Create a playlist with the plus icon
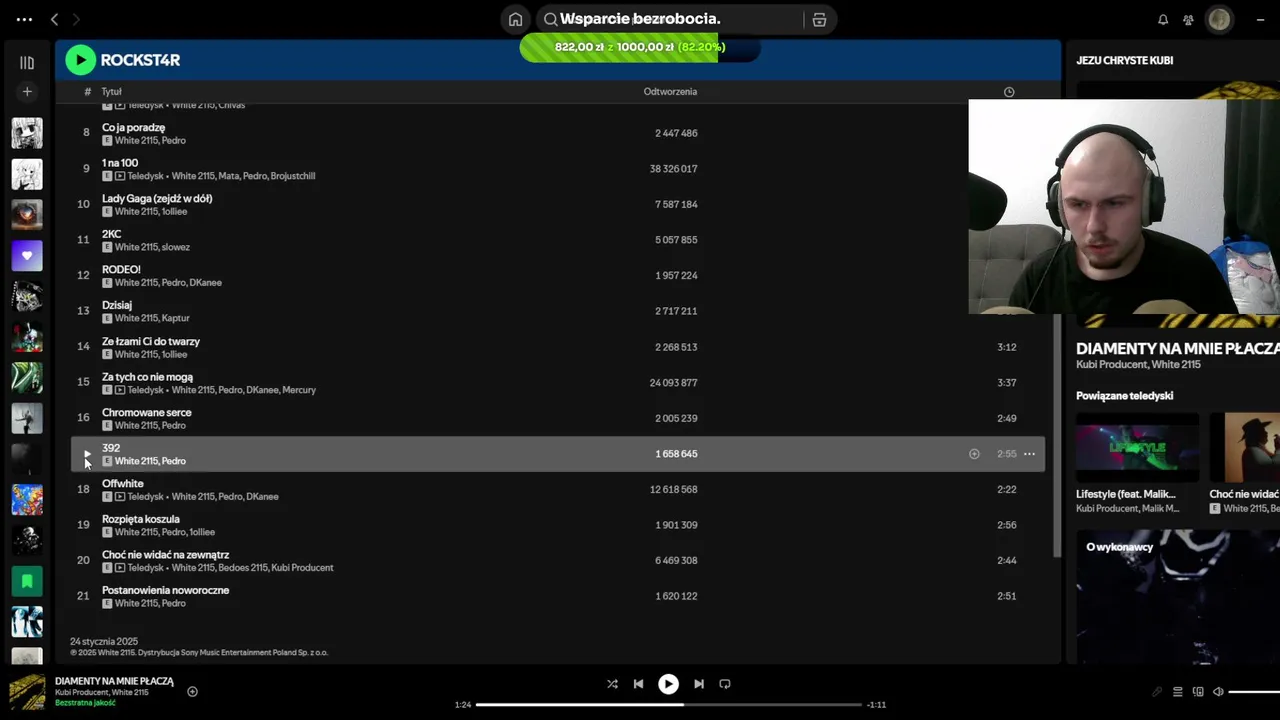1280x720 pixels. (27, 92)
